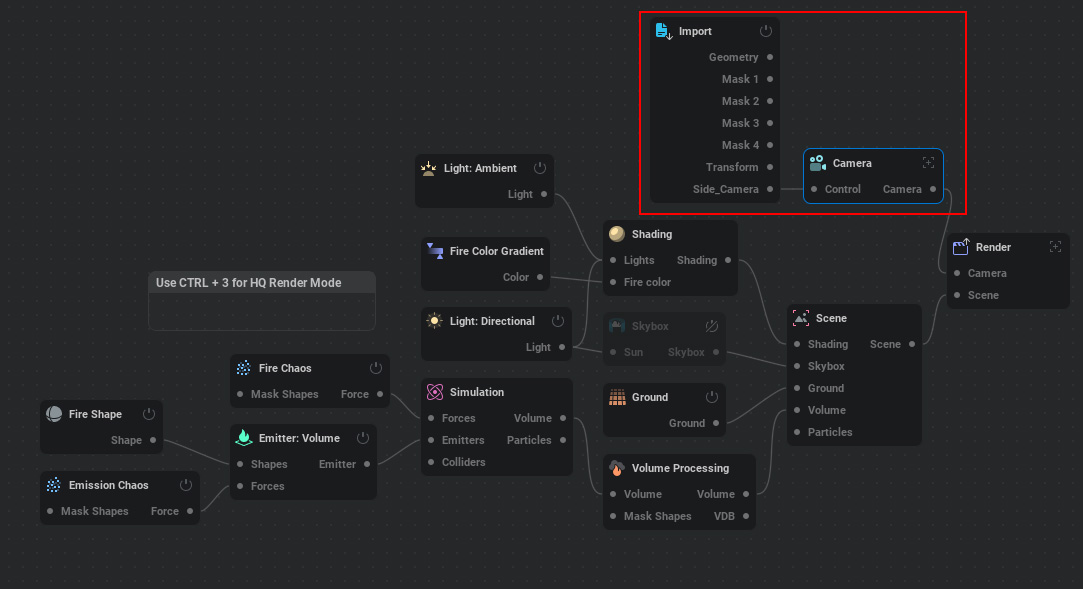This screenshot has width=1083, height=589.
Task: Click the Fire Color Gradient Color output
Action: tap(540, 277)
